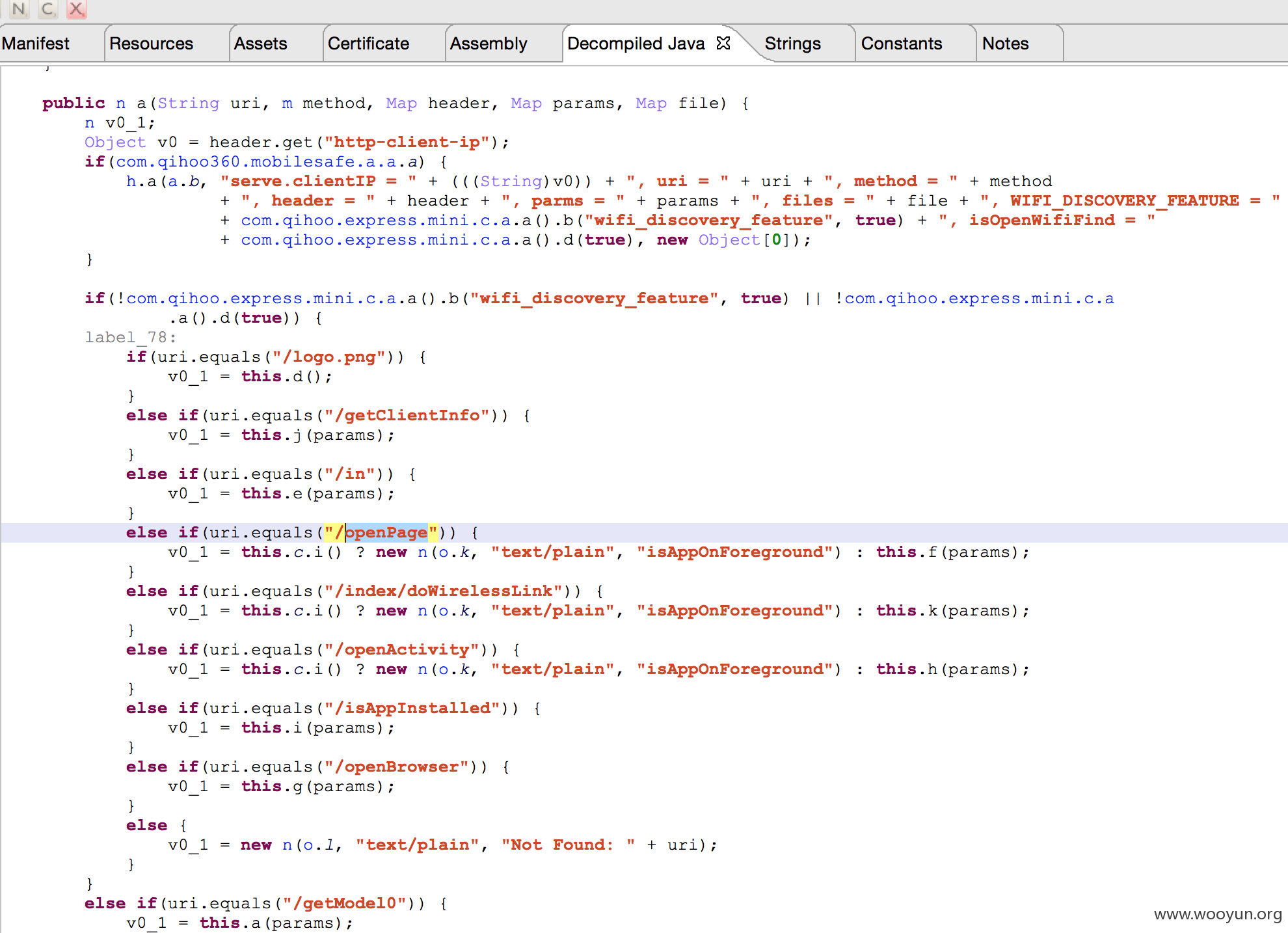The image size is (1288, 933).
Task: Click "serve.clientIP = " string
Action: point(319,182)
